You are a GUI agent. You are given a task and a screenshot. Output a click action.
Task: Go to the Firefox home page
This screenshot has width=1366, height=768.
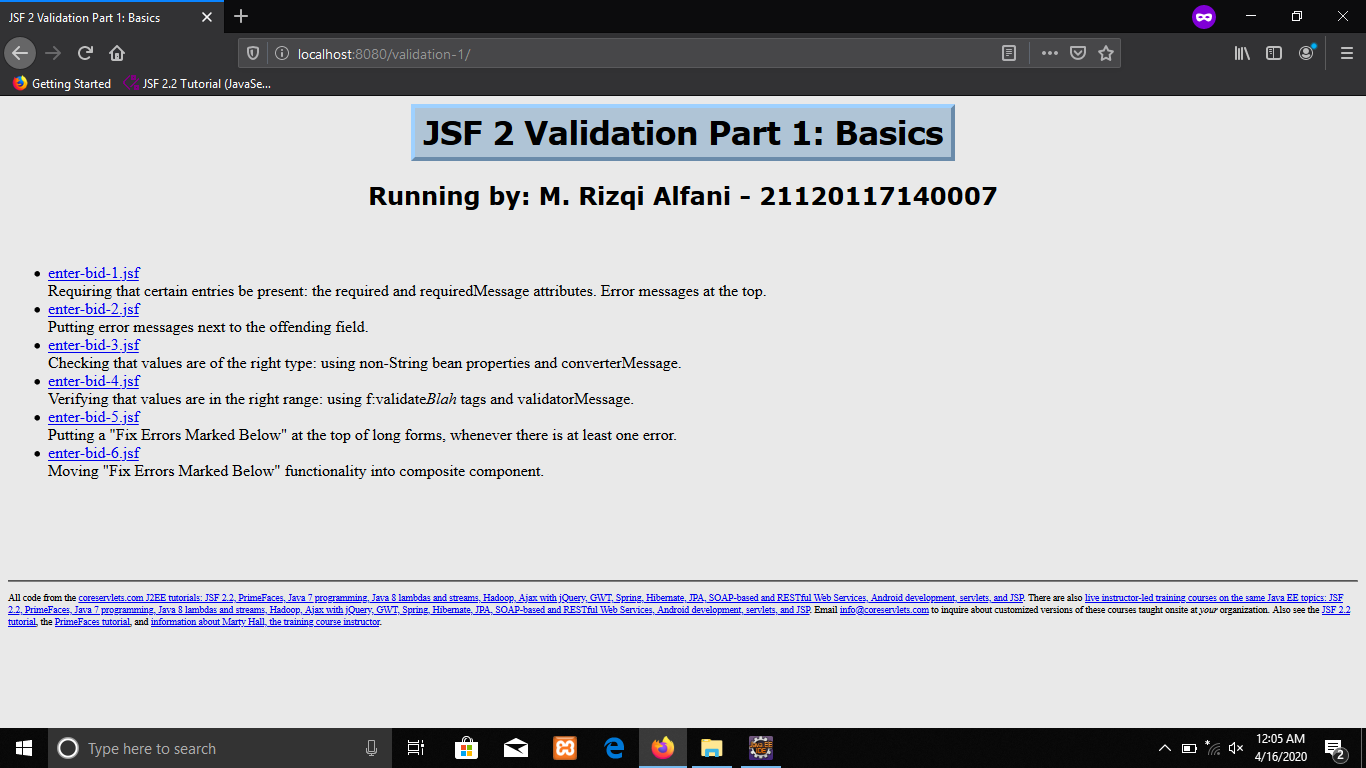point(117,53)
